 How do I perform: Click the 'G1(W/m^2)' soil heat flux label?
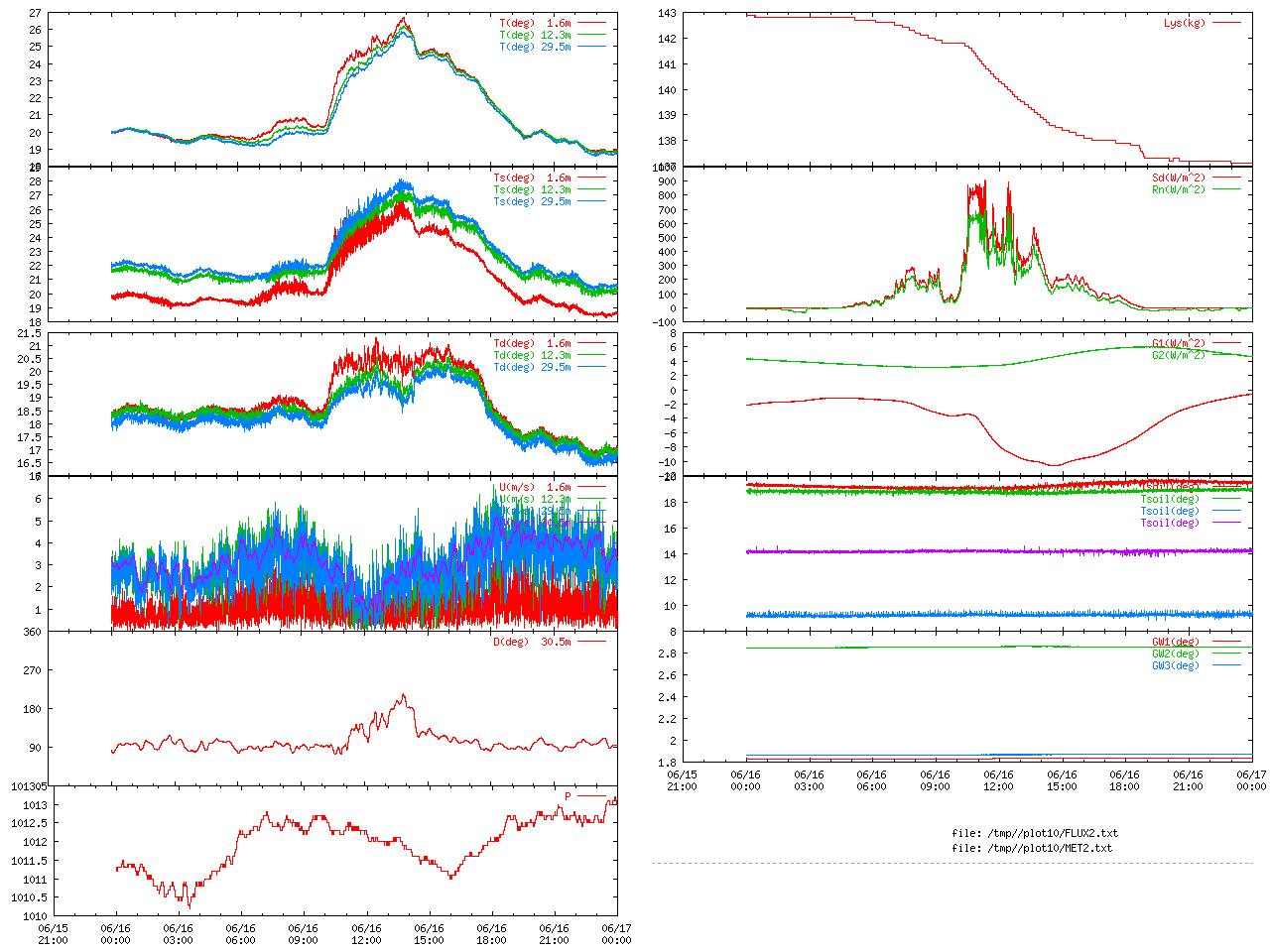pyautogui.click(x=1179, y=344)
